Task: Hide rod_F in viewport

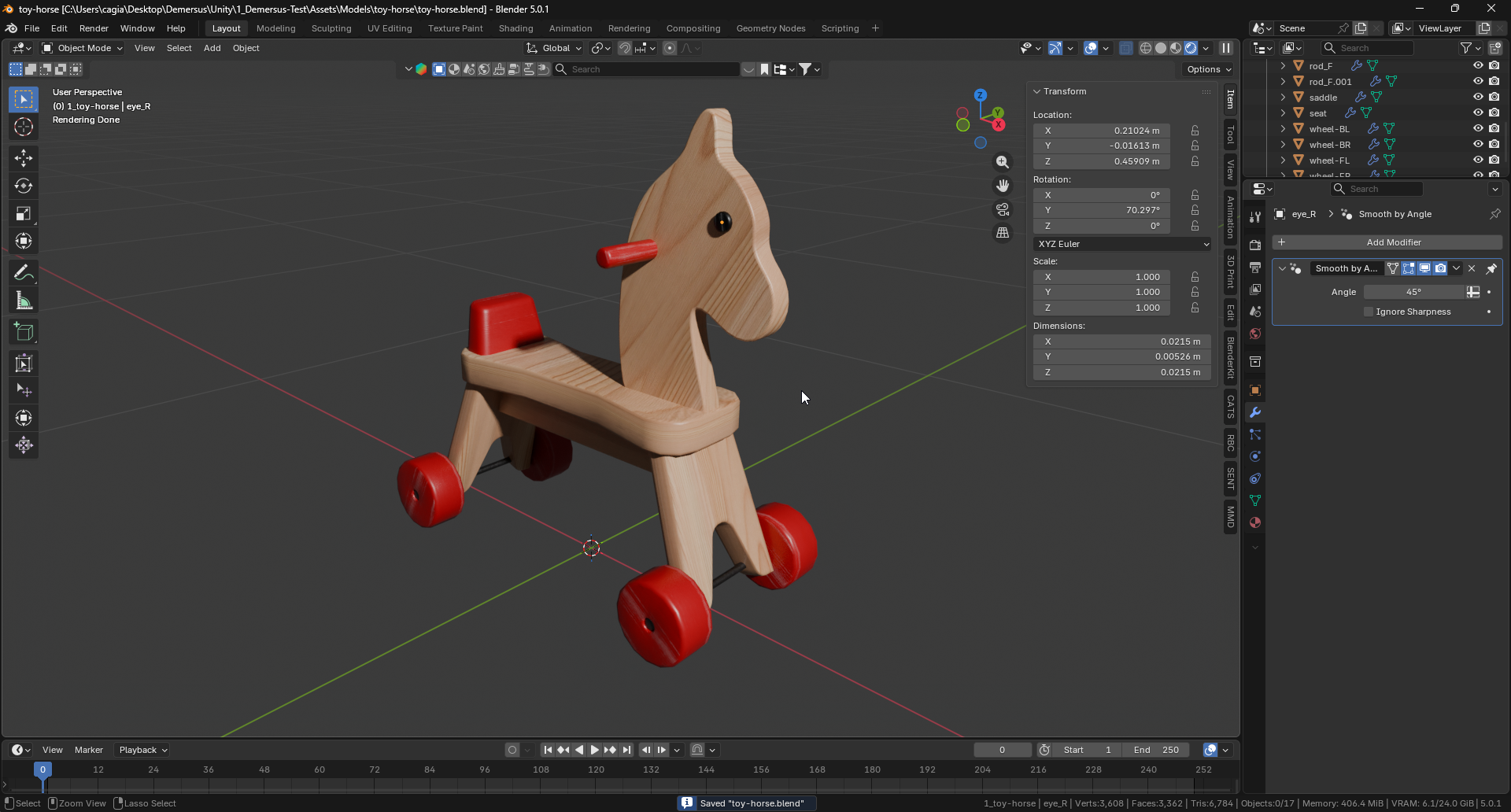Action: coord(1478,65)
